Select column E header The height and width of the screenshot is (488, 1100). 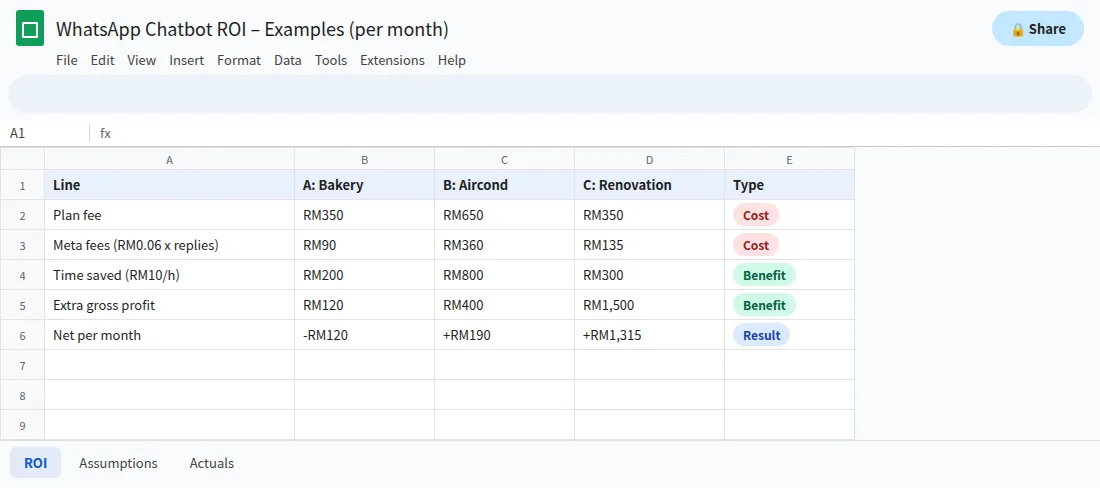789,160
